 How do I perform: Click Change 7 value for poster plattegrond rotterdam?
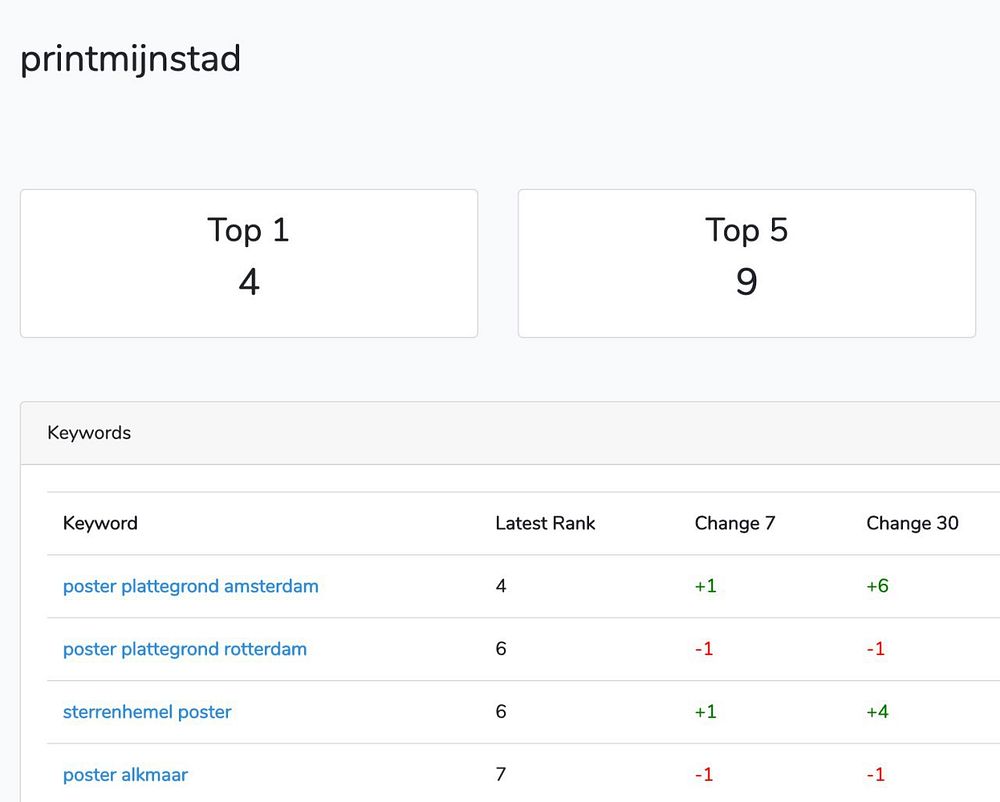pyautogui.click(x=704, y=649)
